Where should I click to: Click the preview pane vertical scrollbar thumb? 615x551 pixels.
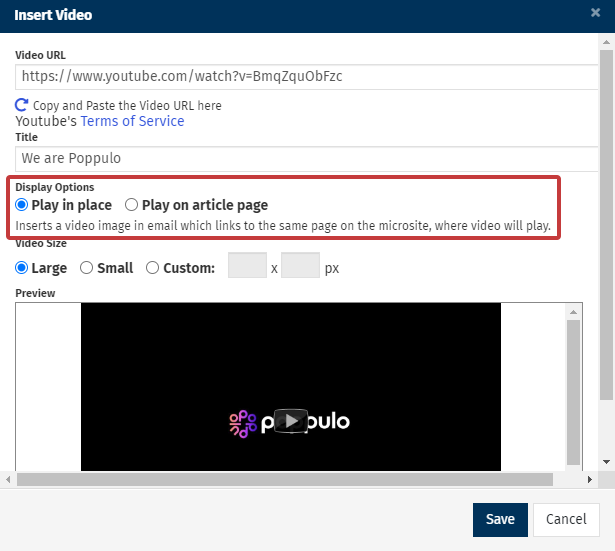(x=573, y=392)
